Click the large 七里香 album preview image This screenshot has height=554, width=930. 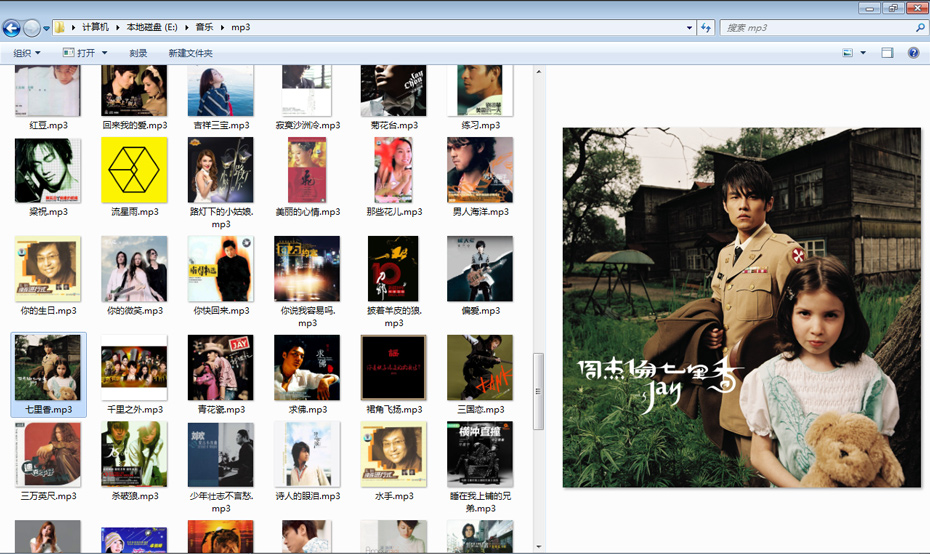click(741, 307)
